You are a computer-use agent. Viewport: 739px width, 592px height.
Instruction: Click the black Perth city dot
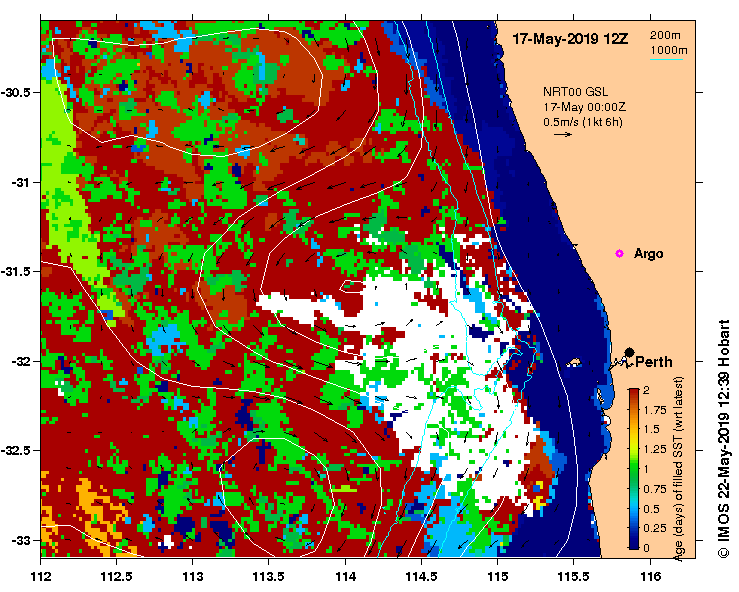(630, 352)
